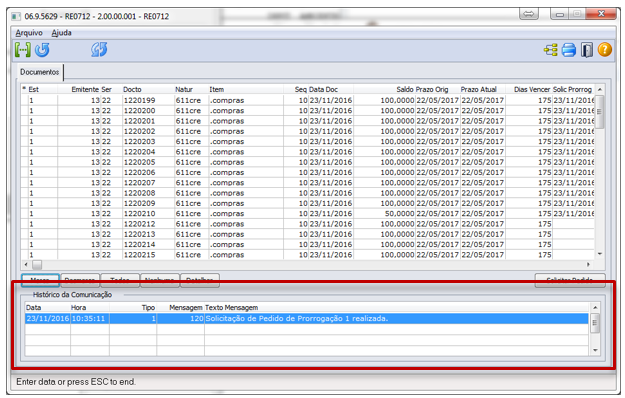Click the documents table horizontal scrollbar thumb
The width and height of the screenshot is (625, 398).
pos(37,265)
